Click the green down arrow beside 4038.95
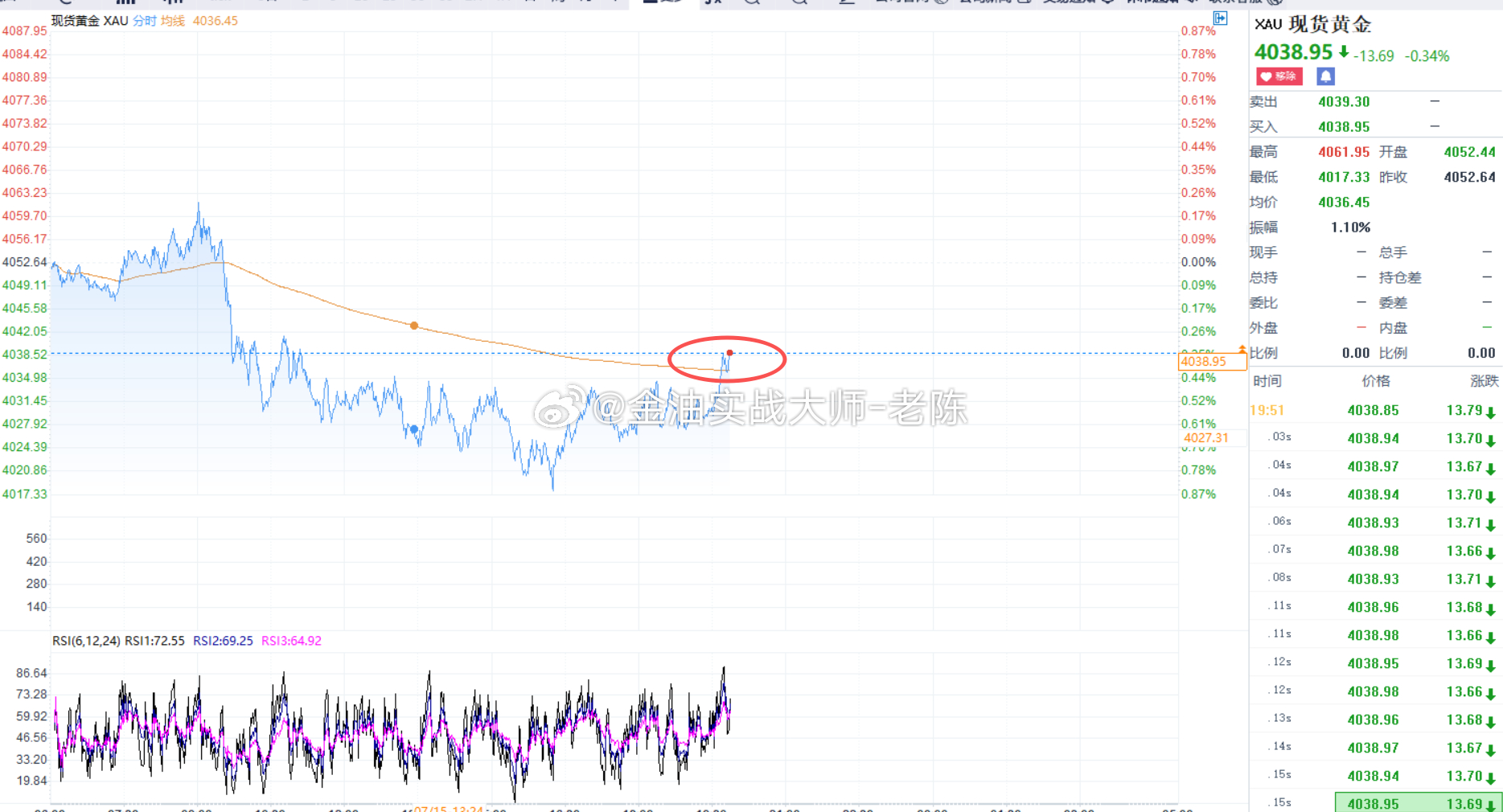1503x812 pixels. point(1343,52)
